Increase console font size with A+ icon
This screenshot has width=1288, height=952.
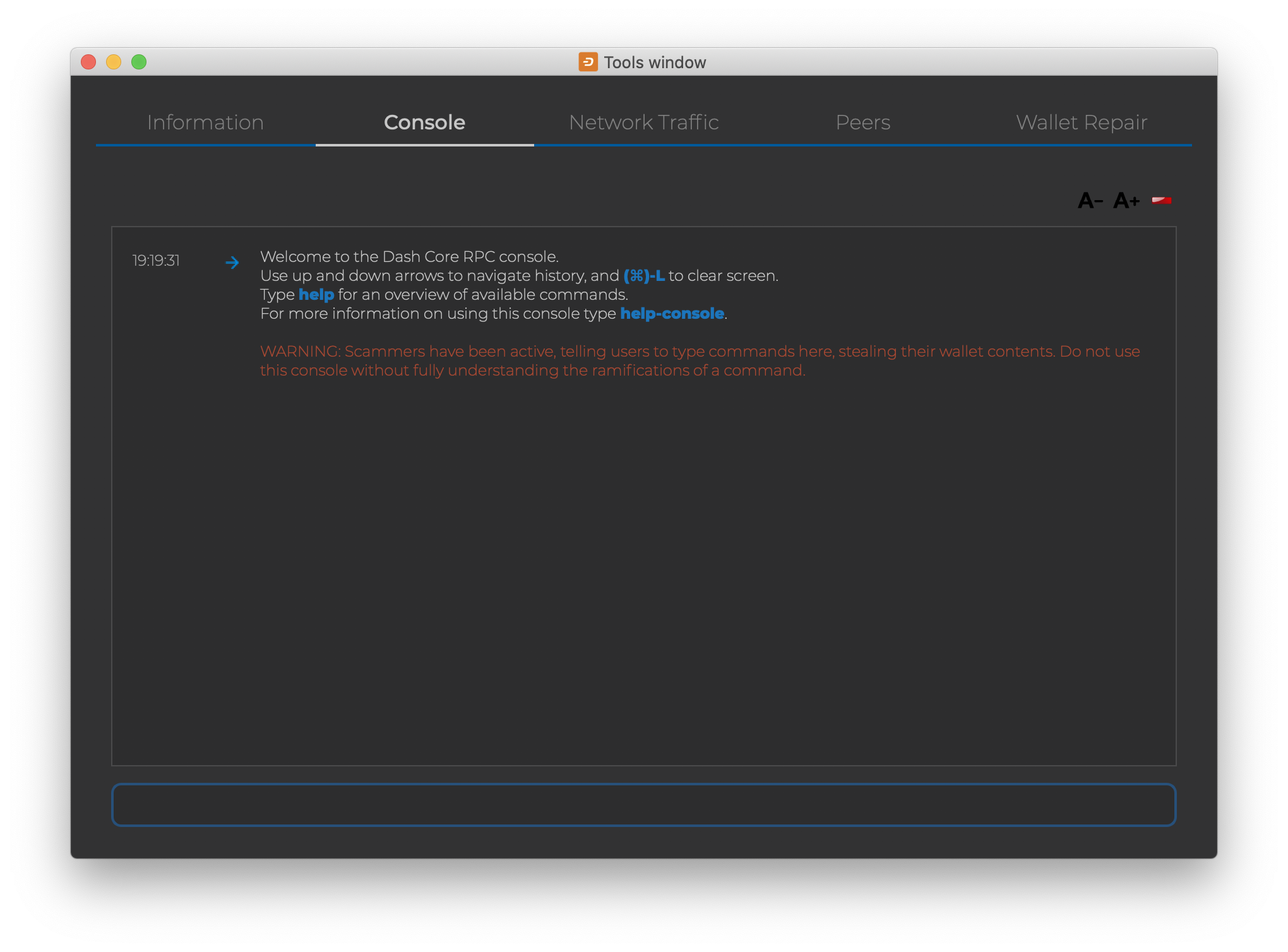coord(1126,201)
